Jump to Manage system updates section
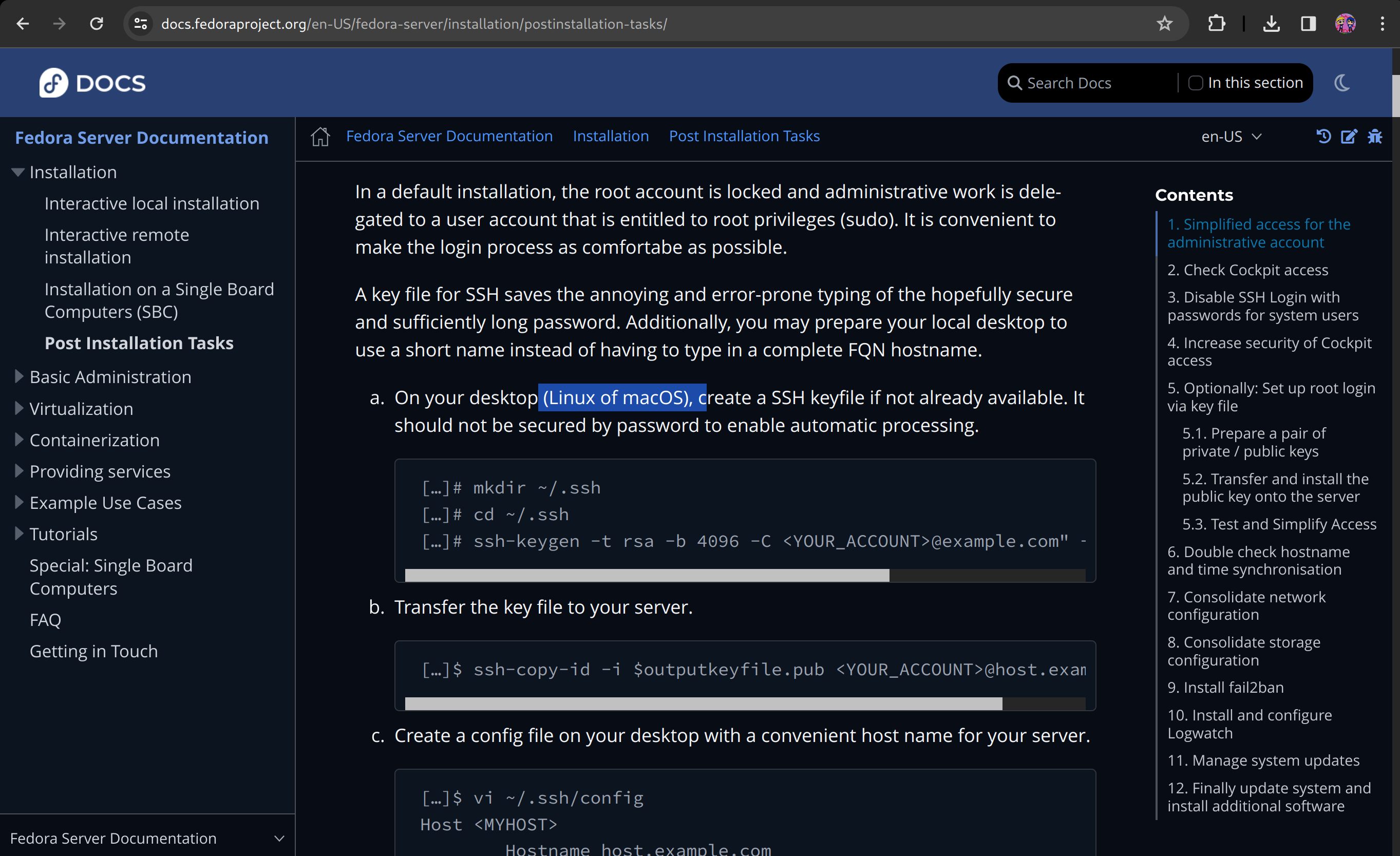The image size is (1400, 856). point(1263,760)
